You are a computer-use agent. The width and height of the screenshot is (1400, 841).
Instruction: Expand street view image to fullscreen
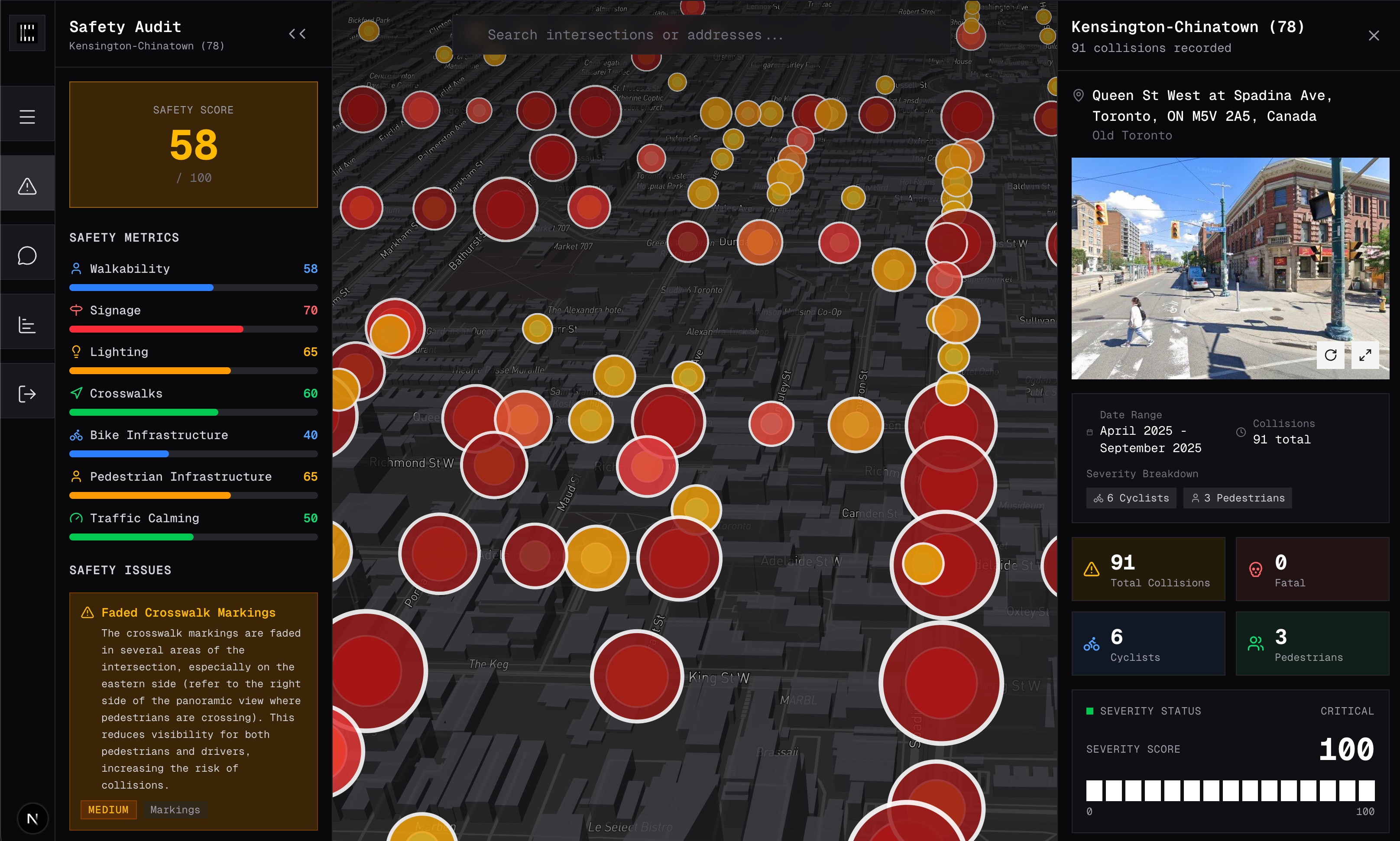pos(1365,356)
